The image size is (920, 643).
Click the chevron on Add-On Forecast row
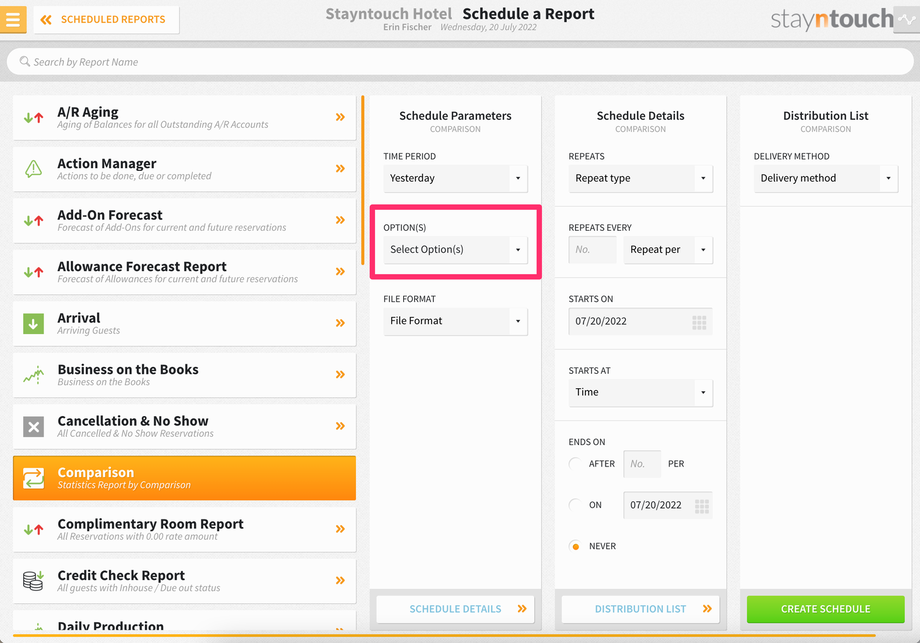click(x=340, y=220)
